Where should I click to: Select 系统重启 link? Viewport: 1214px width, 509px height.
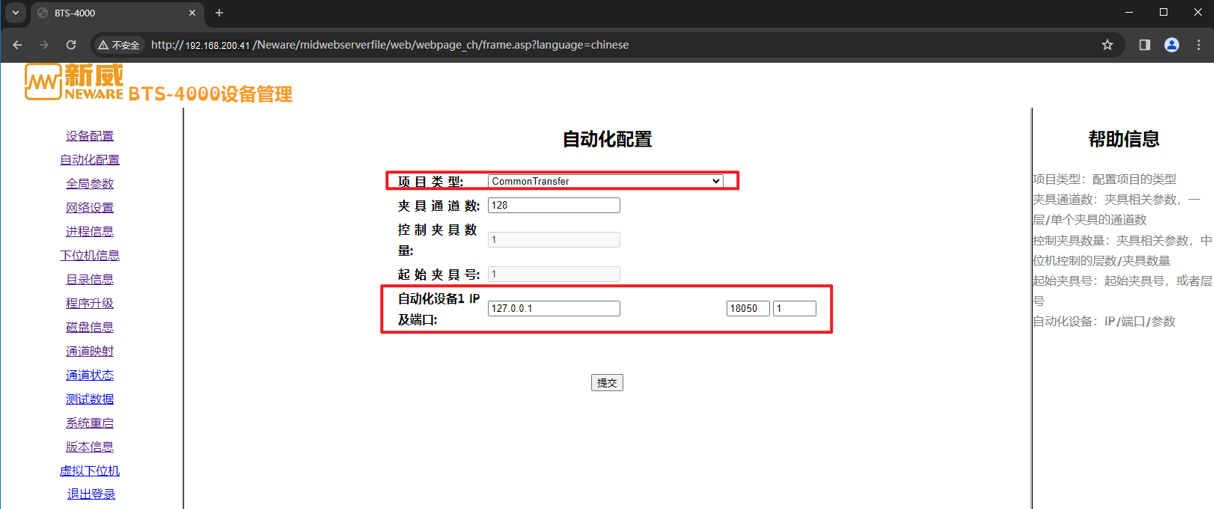point(90,424)
